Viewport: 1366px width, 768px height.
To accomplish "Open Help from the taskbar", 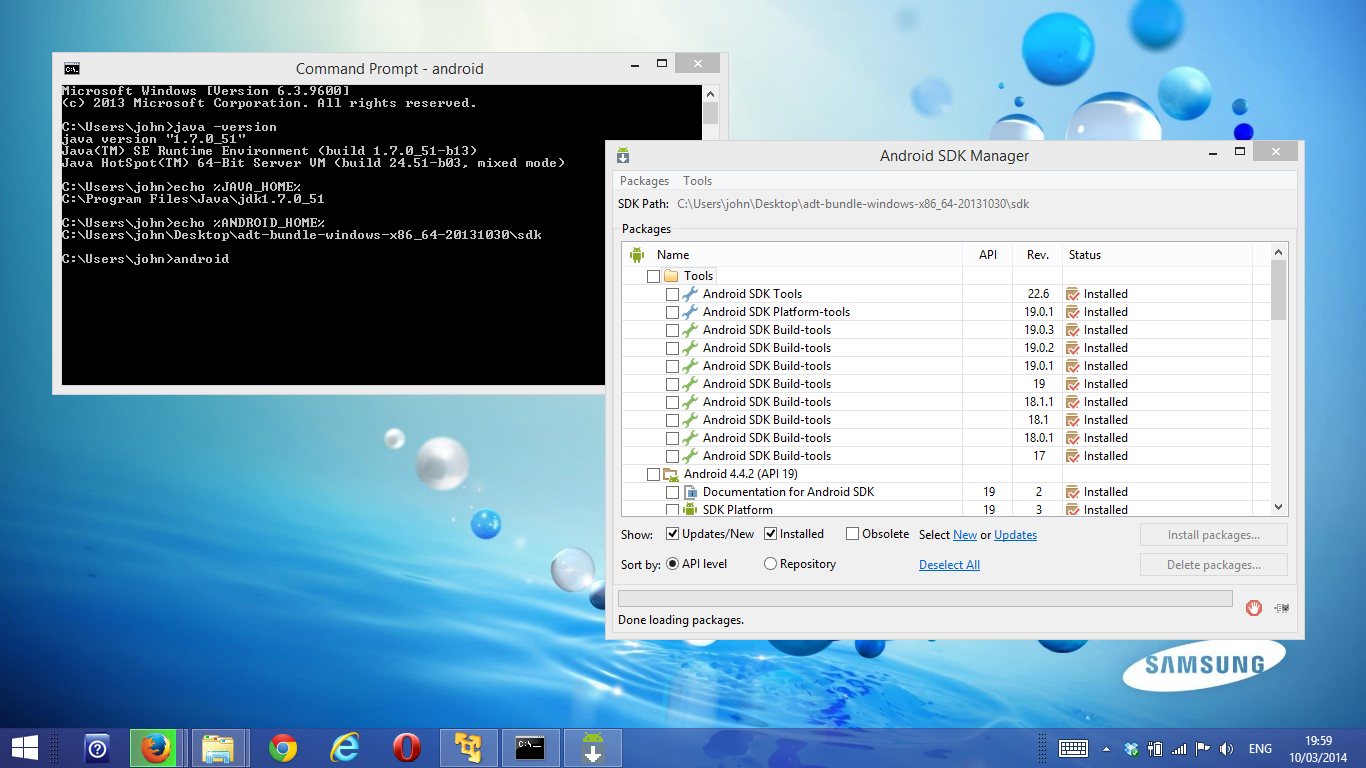I will (96, 747).
